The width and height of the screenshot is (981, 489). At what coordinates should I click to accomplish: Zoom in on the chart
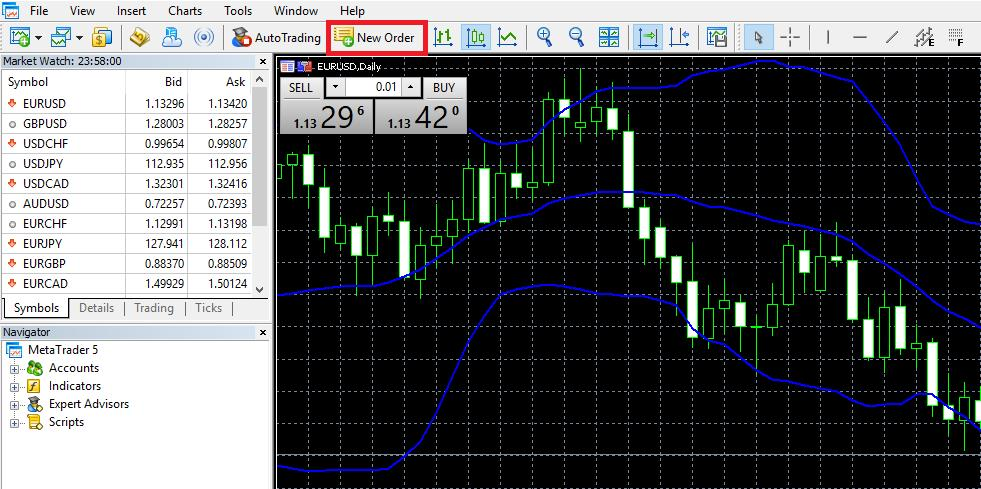click(545, 38)
